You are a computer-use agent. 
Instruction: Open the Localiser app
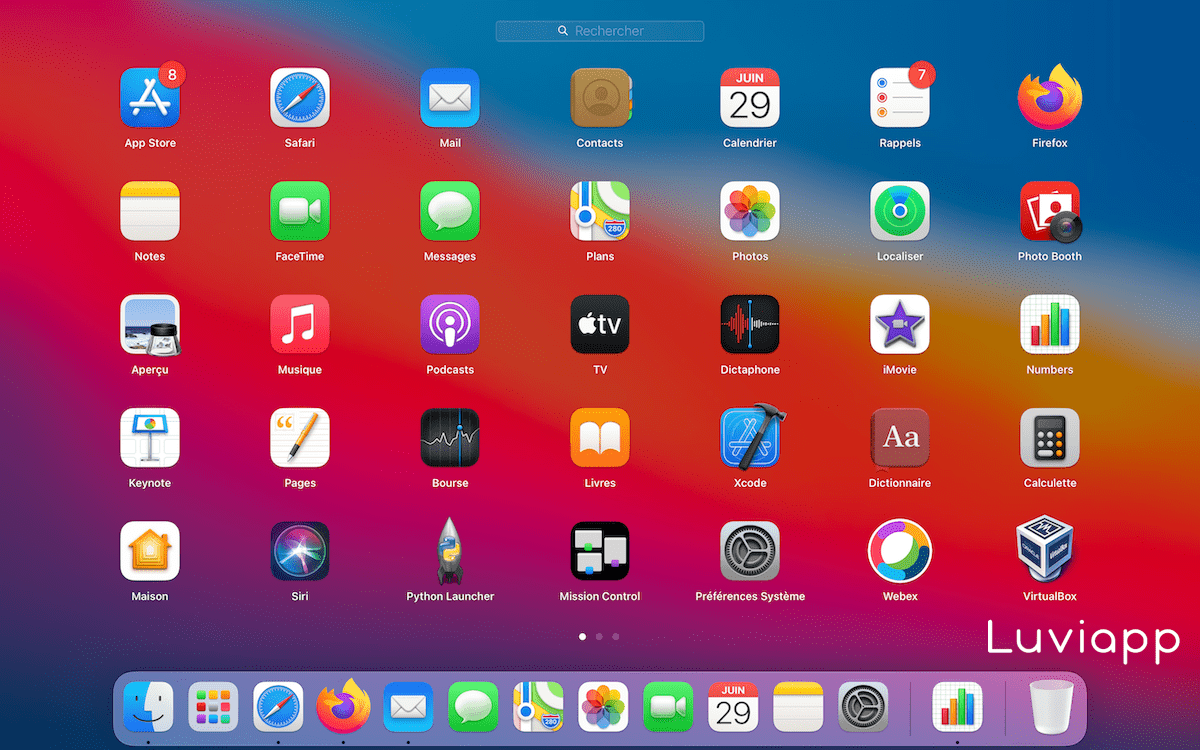(899, 211)
